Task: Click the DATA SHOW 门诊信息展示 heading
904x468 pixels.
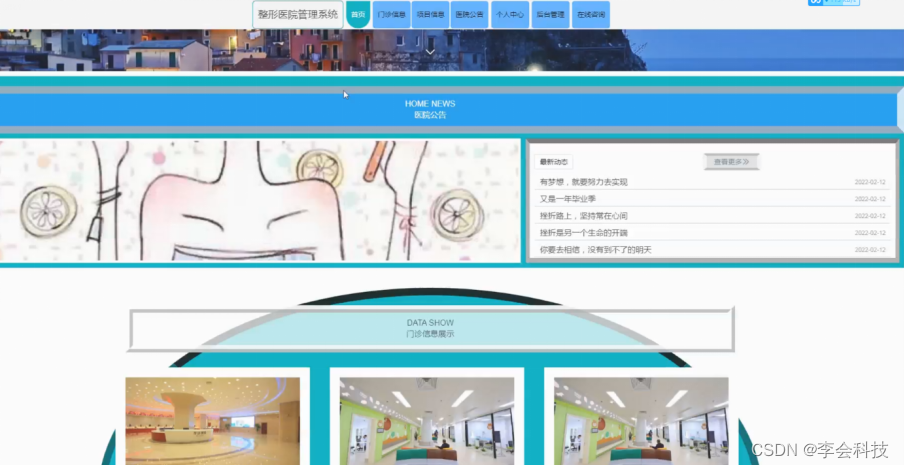Action: coord(430,329)
